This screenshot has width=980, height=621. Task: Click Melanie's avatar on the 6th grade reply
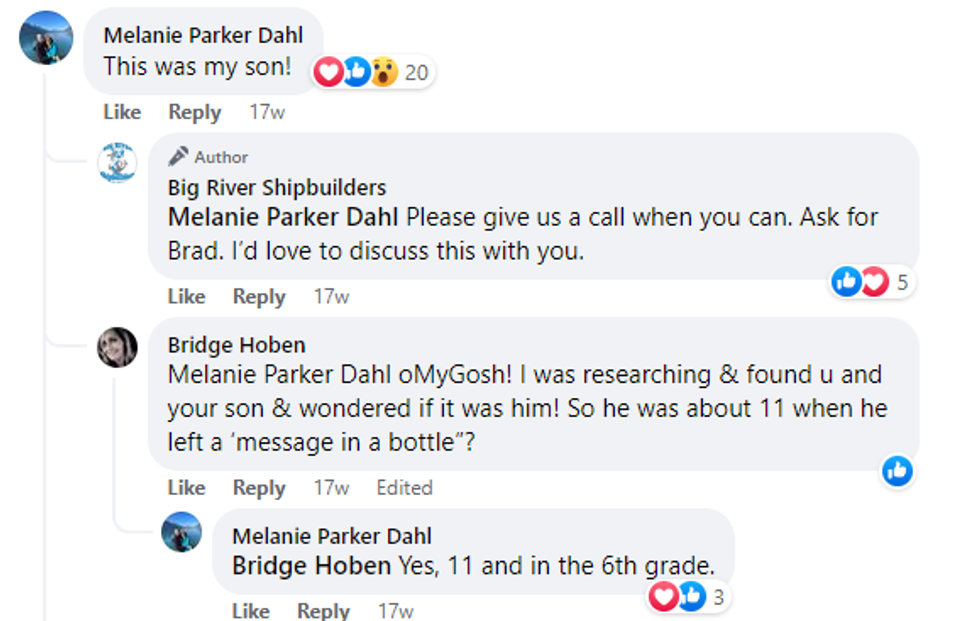pos(181,532)
